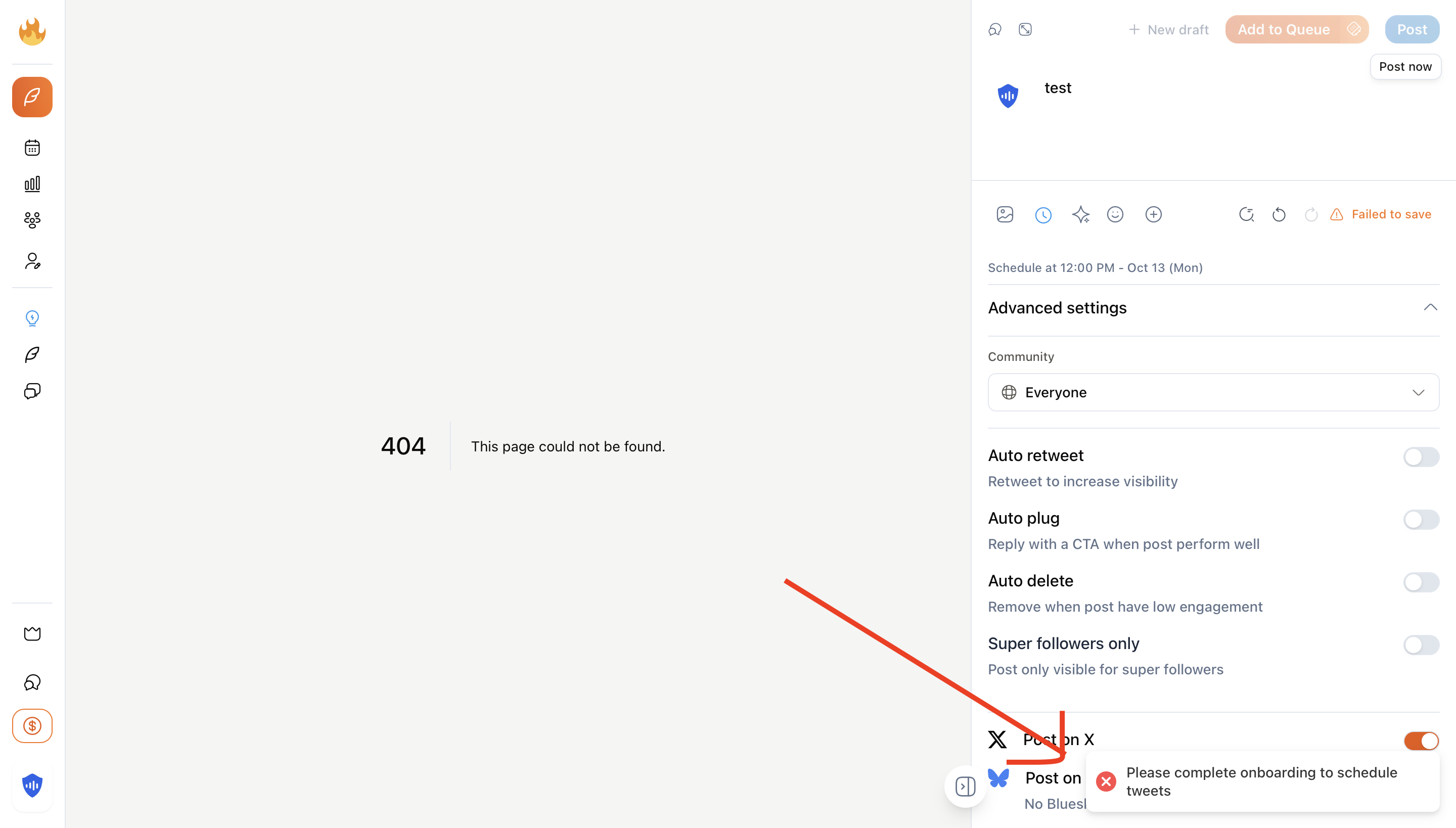Screen dimensions: 1456x828
Task: Open analytics bar chart icon in sidebar
Action: coord(32,183)
